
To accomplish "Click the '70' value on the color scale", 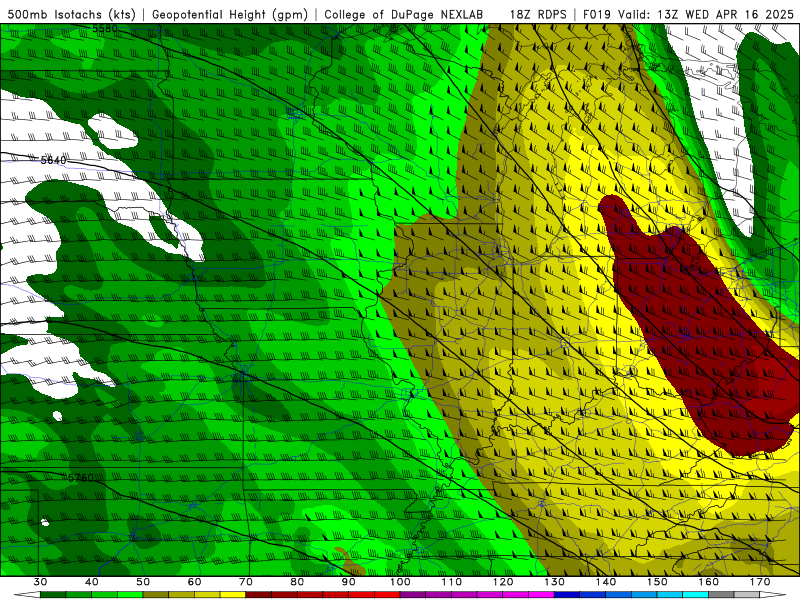I will pyautogui.click(x=246, y=582).
